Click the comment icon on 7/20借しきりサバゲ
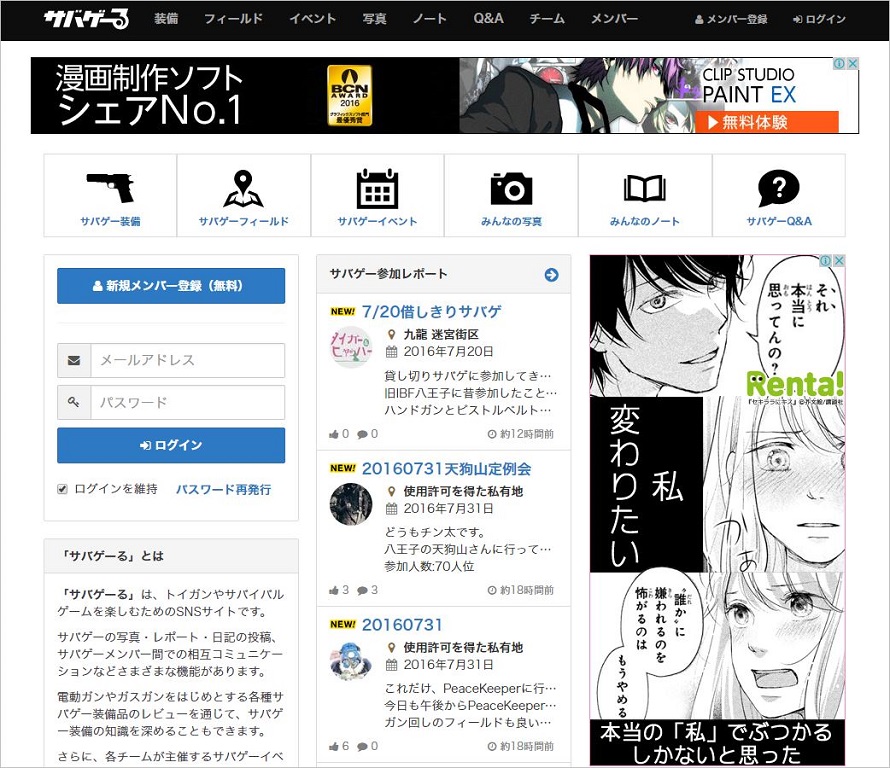 [x=362, y=435]
